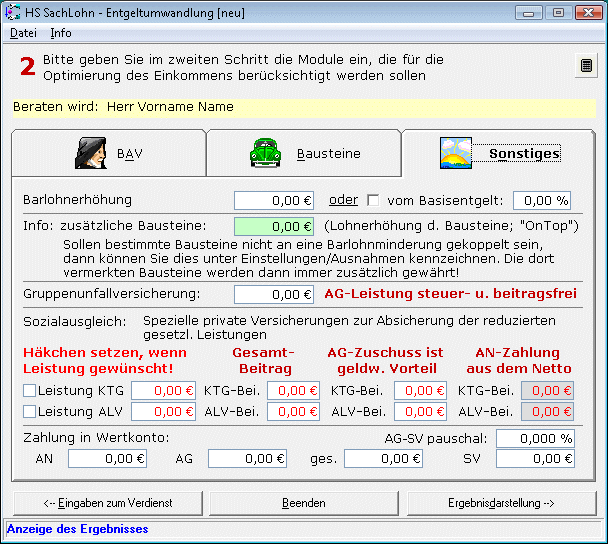Open the Info menu
The image size is (608, 544).
point(61,33)
